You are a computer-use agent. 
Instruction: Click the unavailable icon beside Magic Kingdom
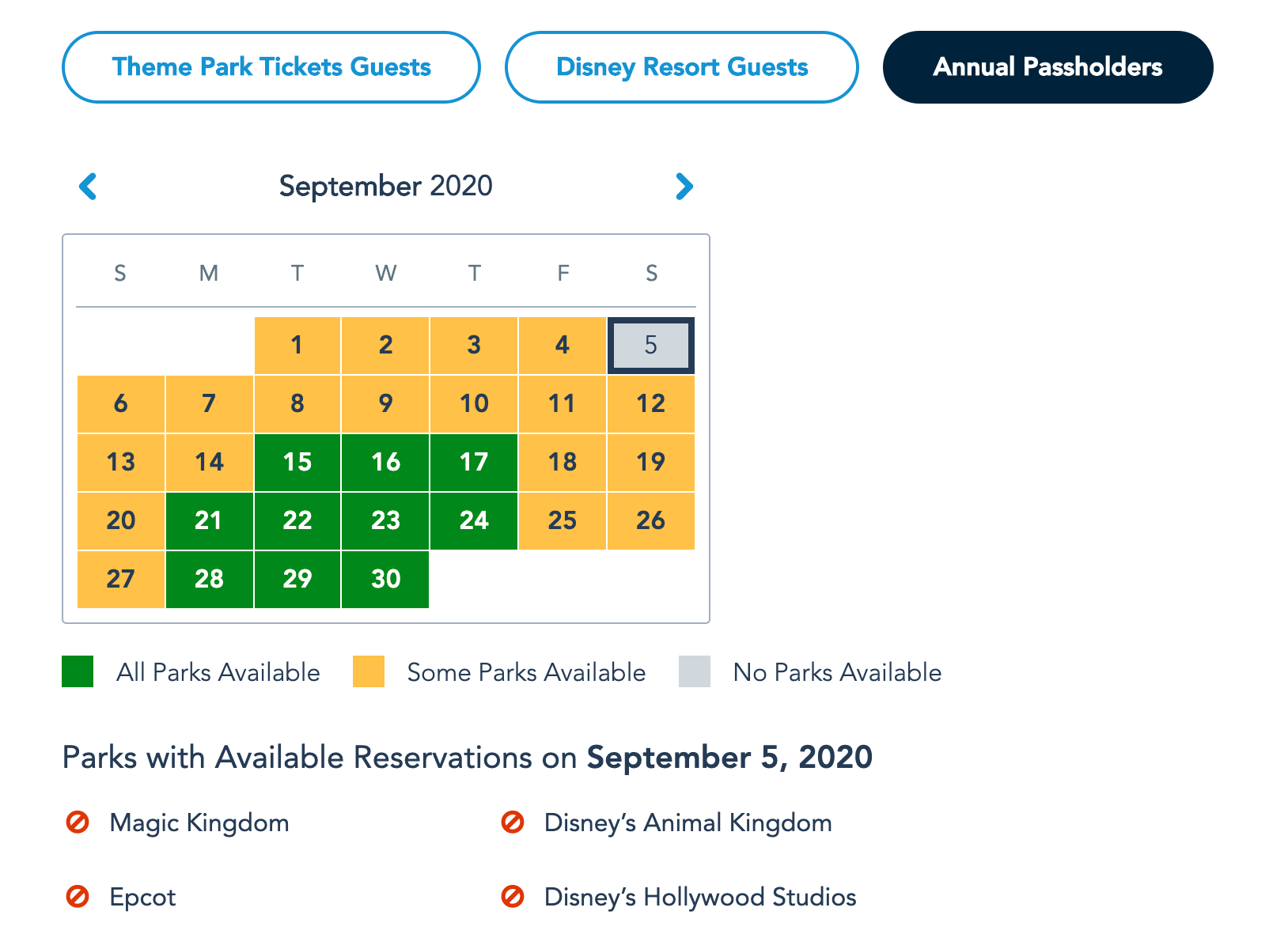[78, 822]
